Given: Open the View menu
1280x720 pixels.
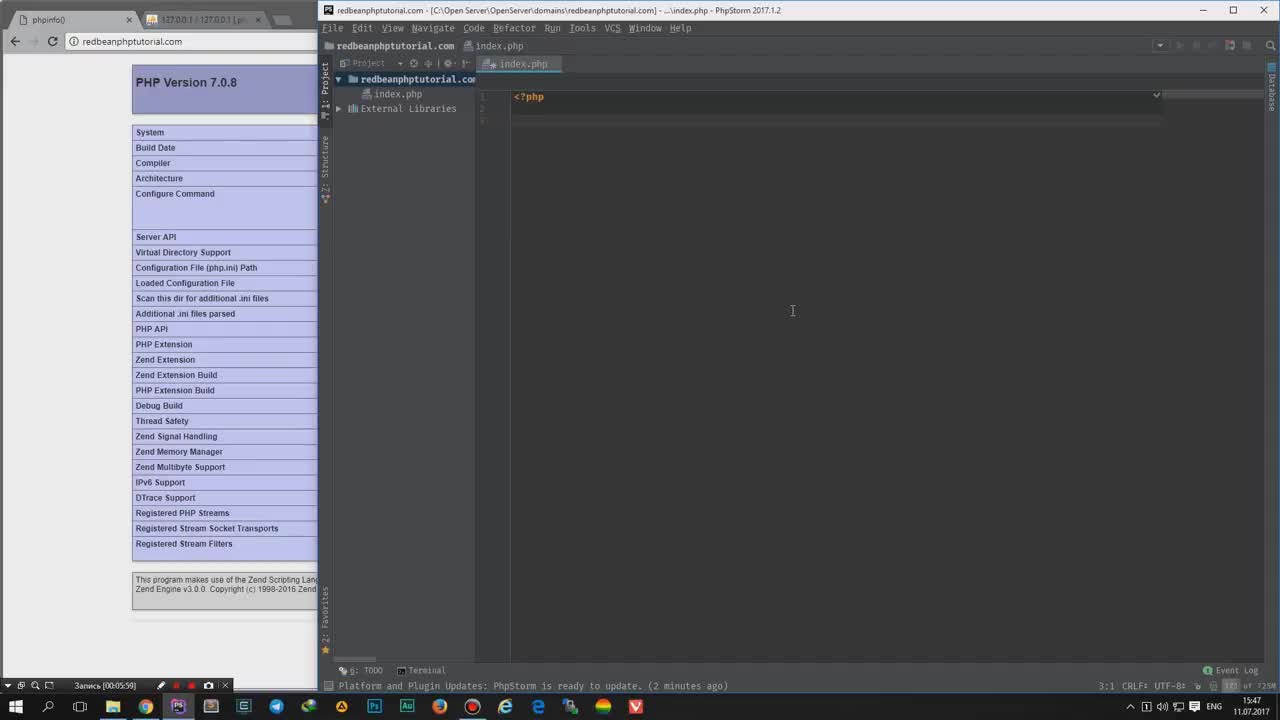Looking at the screenshot, I should tap(393, 28).
